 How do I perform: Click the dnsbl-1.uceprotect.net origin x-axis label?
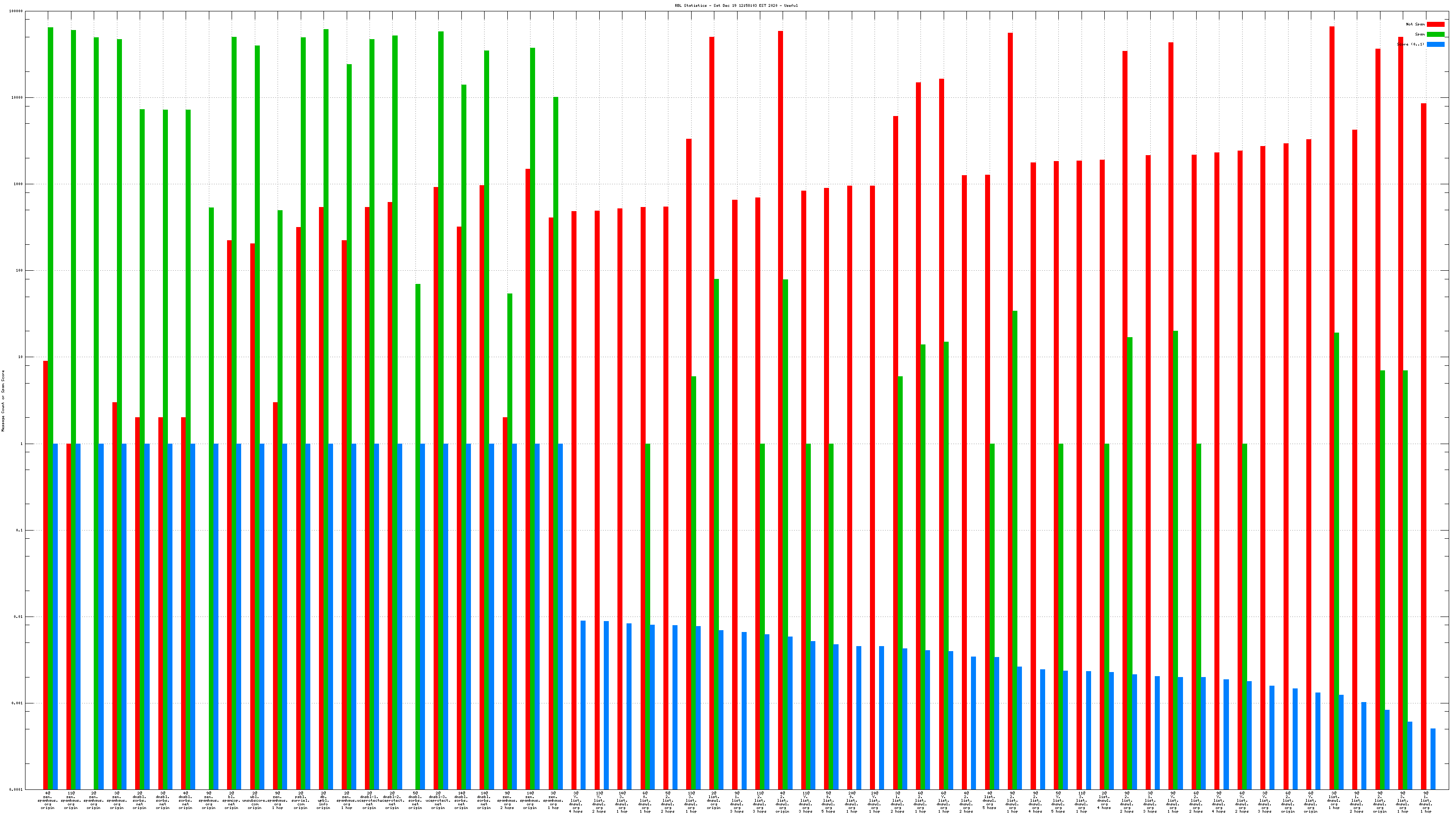pos(369,800)
